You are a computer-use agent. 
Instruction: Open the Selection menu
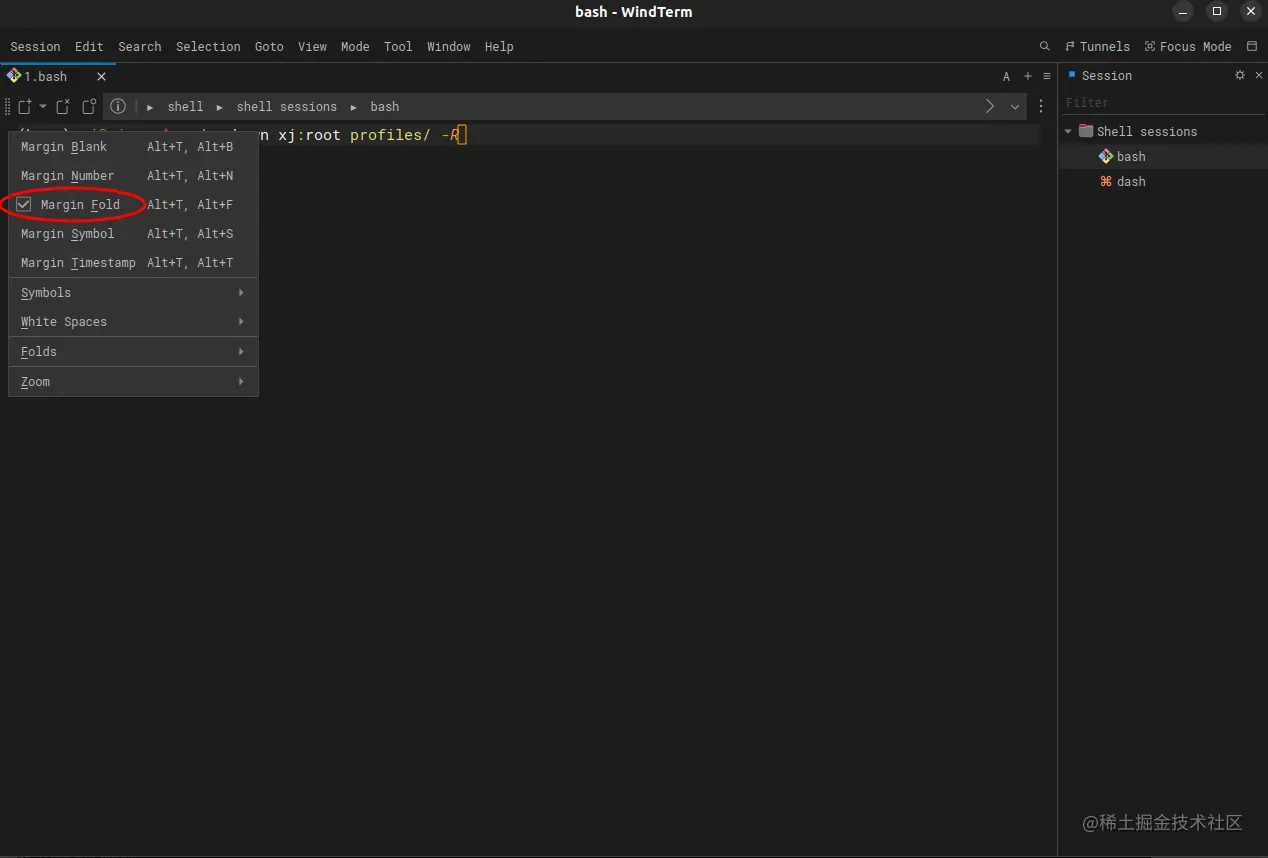208,46
